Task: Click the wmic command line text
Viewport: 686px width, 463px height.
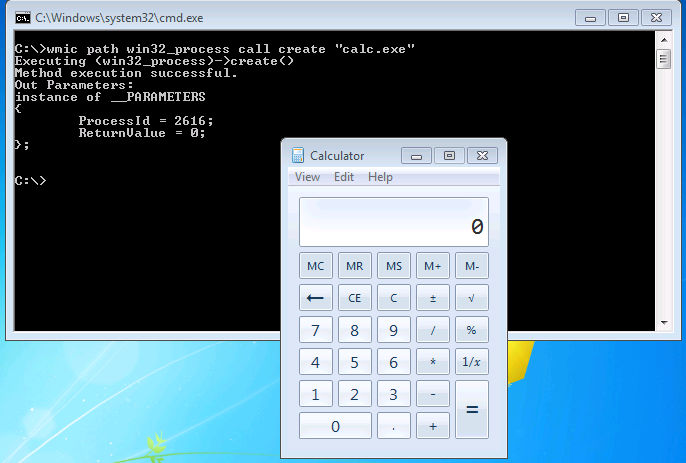Action: tap(214, 49)
